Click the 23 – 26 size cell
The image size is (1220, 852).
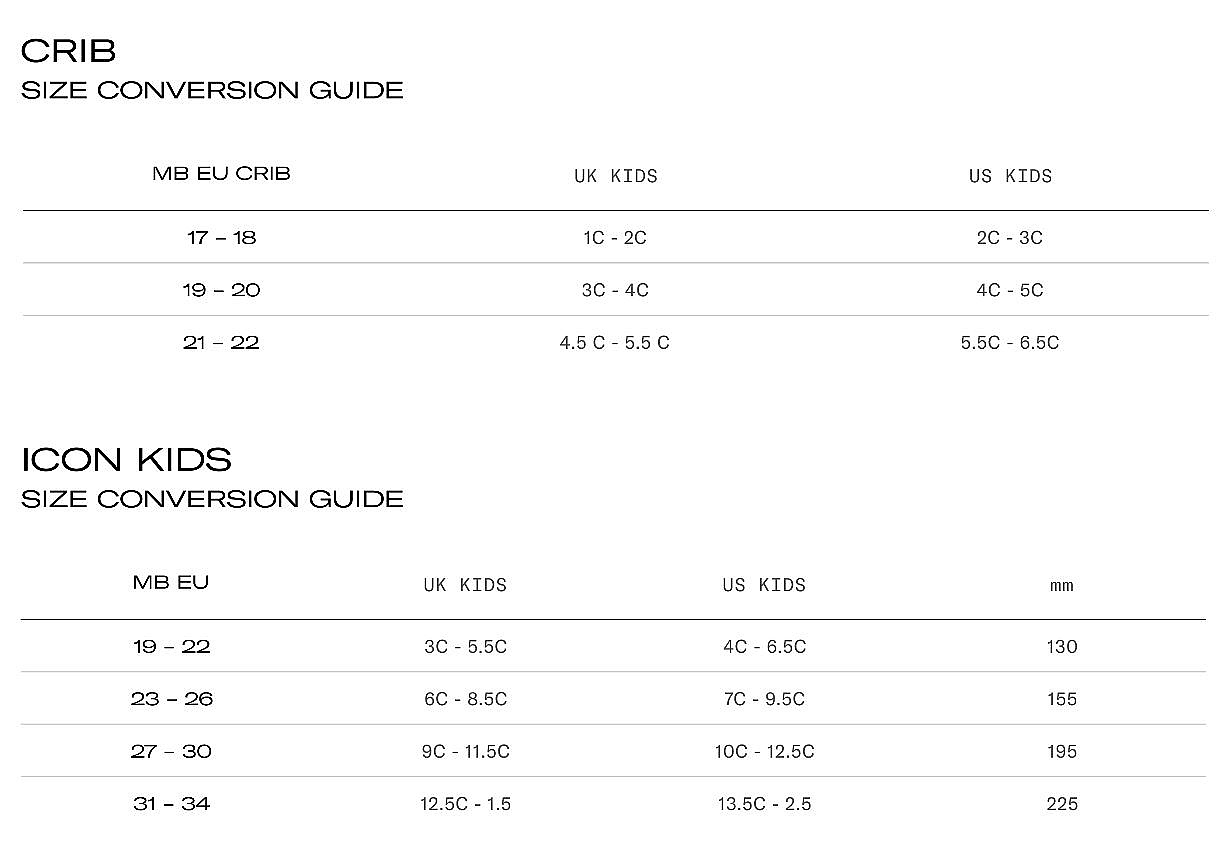(x=172, y=699)
